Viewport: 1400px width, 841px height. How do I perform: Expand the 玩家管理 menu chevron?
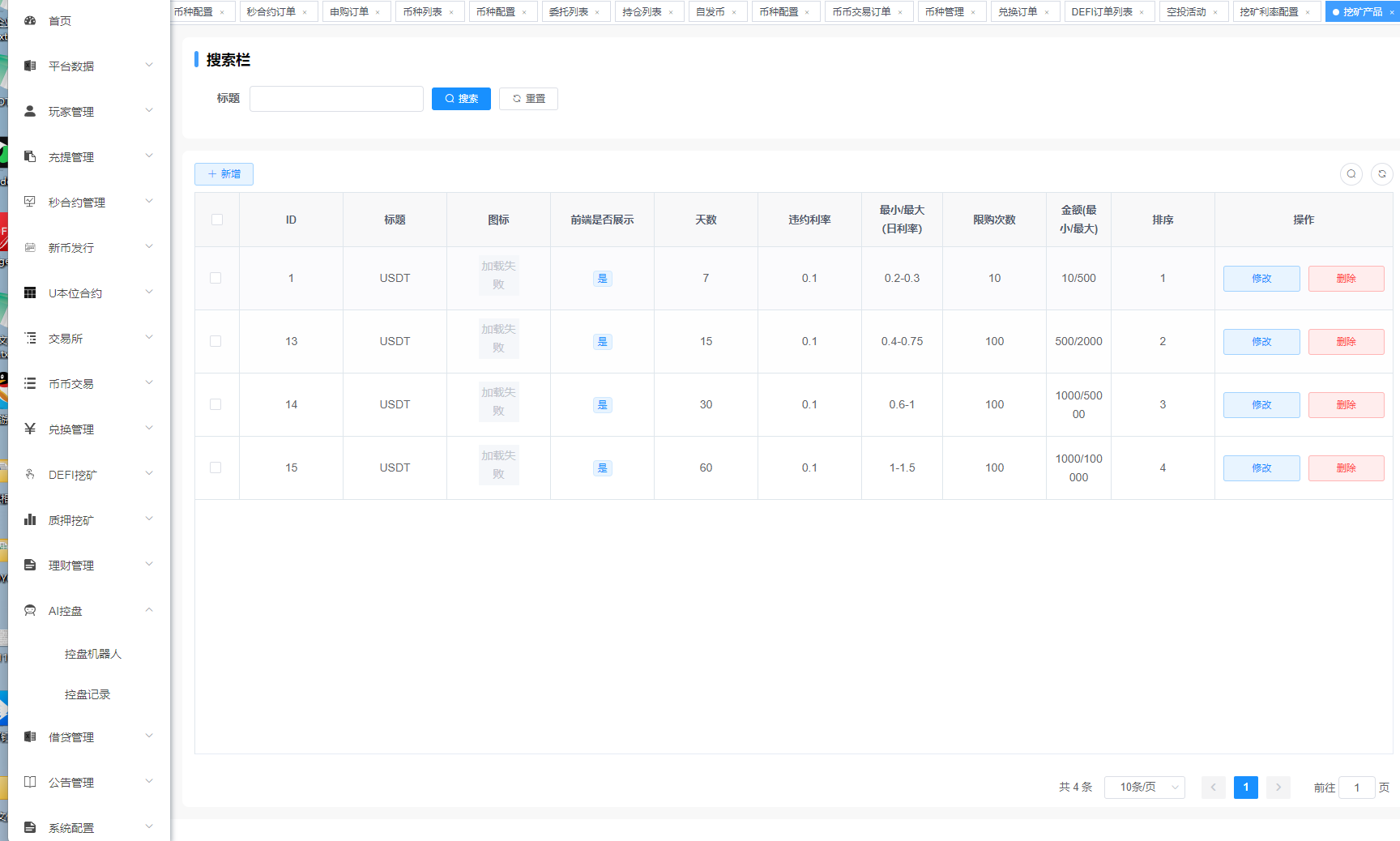(x=149, y=110)
